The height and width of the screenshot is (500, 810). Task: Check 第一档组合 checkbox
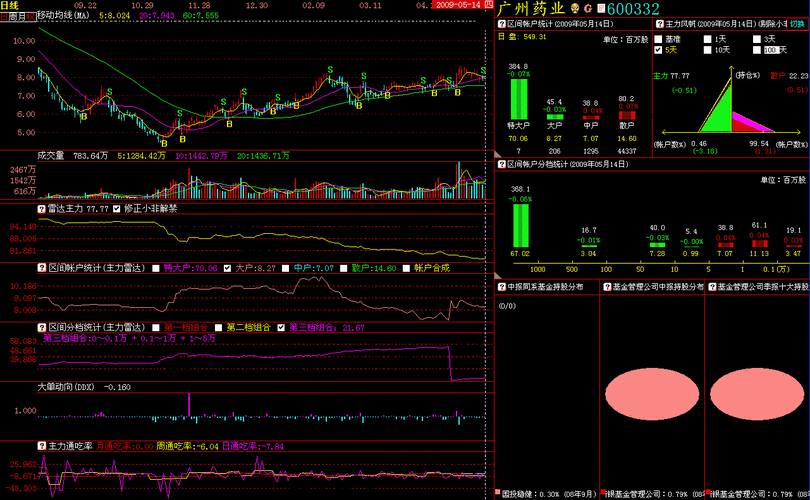tap(156, 327)
